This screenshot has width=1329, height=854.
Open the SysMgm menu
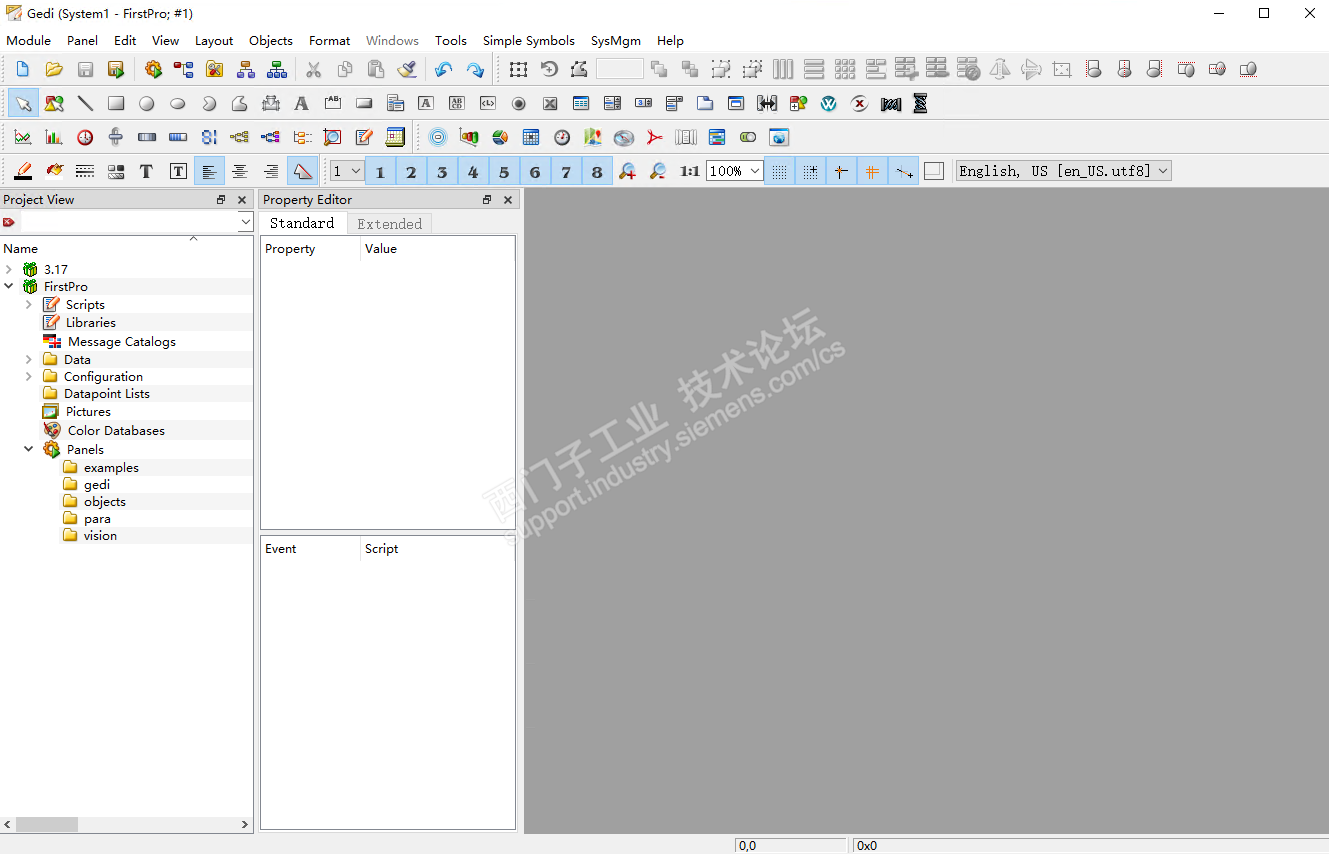point(616,41)
